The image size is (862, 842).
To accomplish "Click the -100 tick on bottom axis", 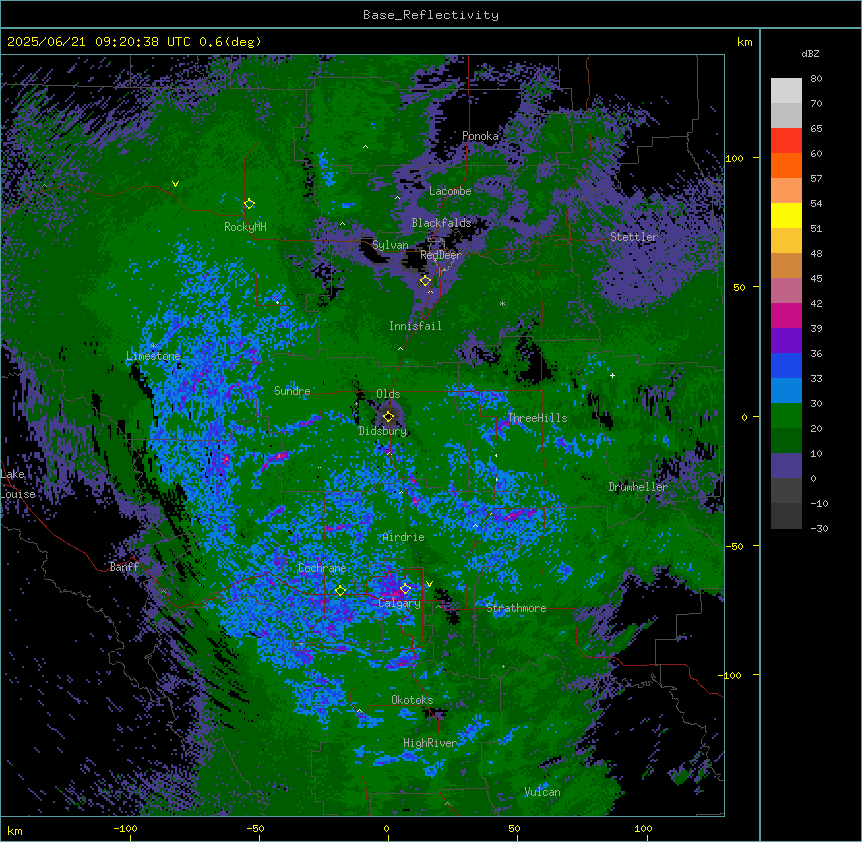I will click(125, 828).
